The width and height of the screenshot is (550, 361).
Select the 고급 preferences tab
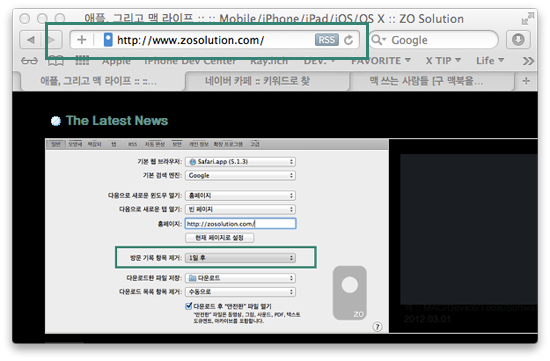point(255,144)
